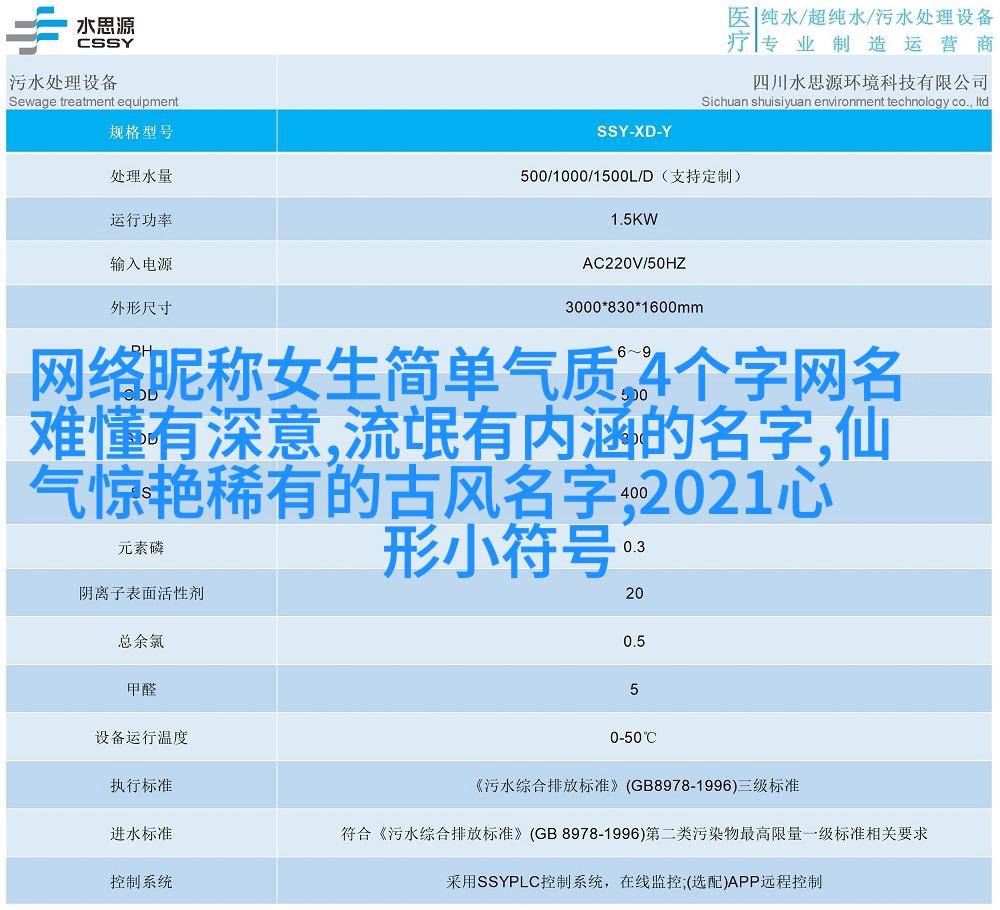Select the 采用SSYPLC控制系统 value cell
The image size is (1000, 910).
(x=634, y=882)
